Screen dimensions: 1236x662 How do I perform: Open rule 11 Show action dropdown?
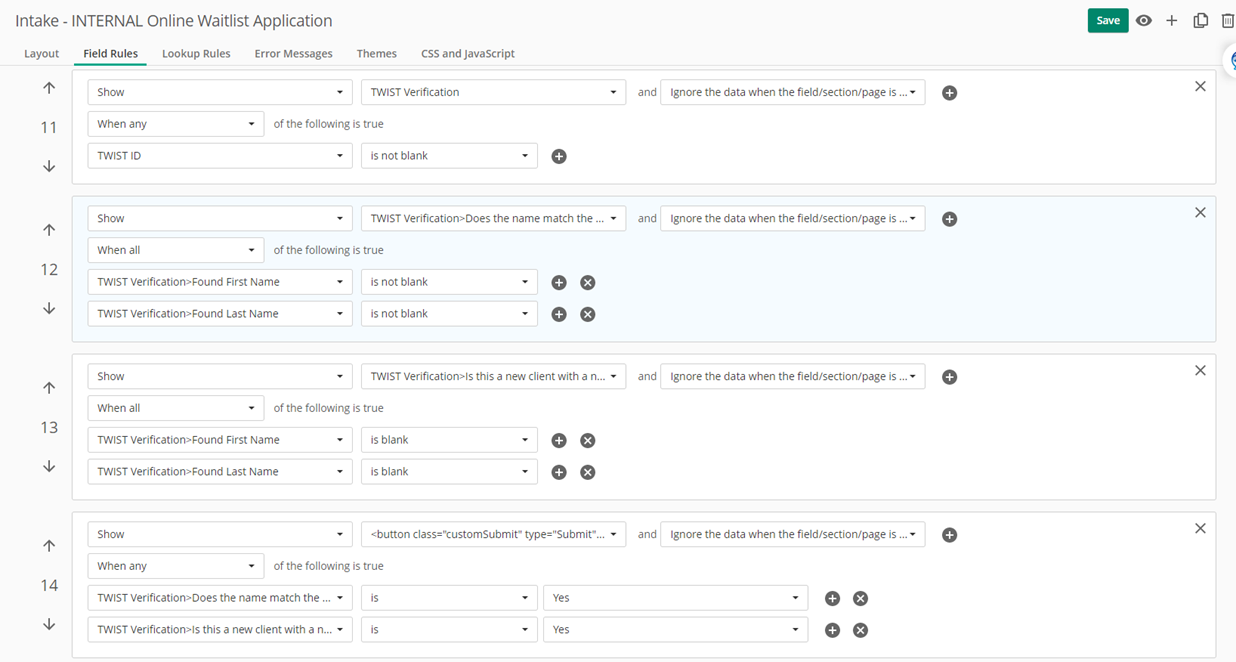pos(220,92)
